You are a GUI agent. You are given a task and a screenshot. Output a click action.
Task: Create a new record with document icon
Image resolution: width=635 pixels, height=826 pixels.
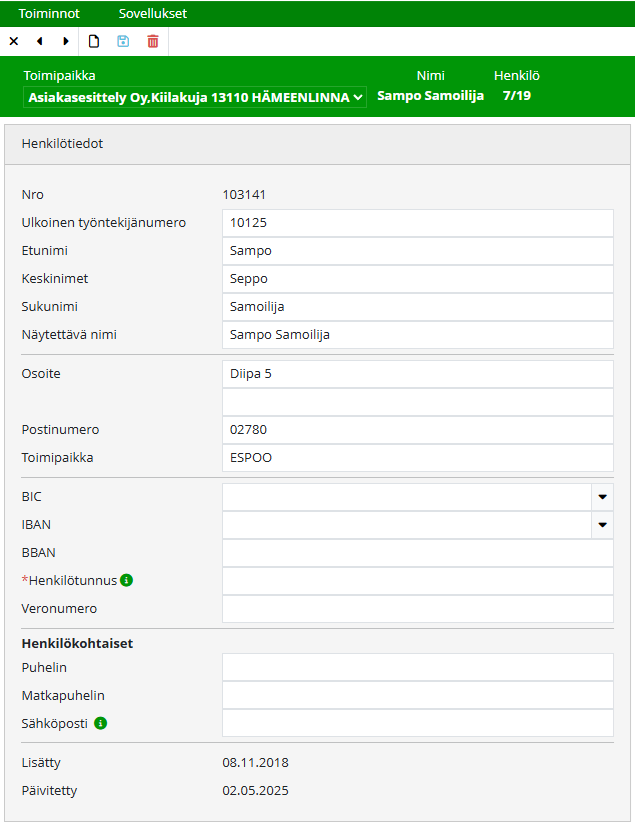[x=94, y=41]
